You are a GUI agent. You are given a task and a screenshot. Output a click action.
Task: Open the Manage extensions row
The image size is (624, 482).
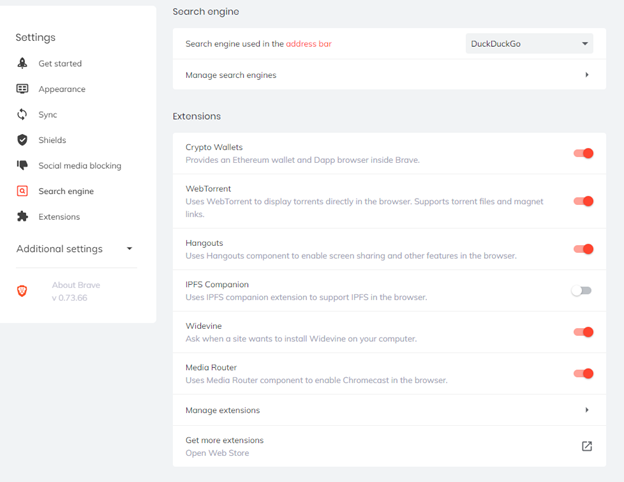pyautogui.click(x=389, y=410)
